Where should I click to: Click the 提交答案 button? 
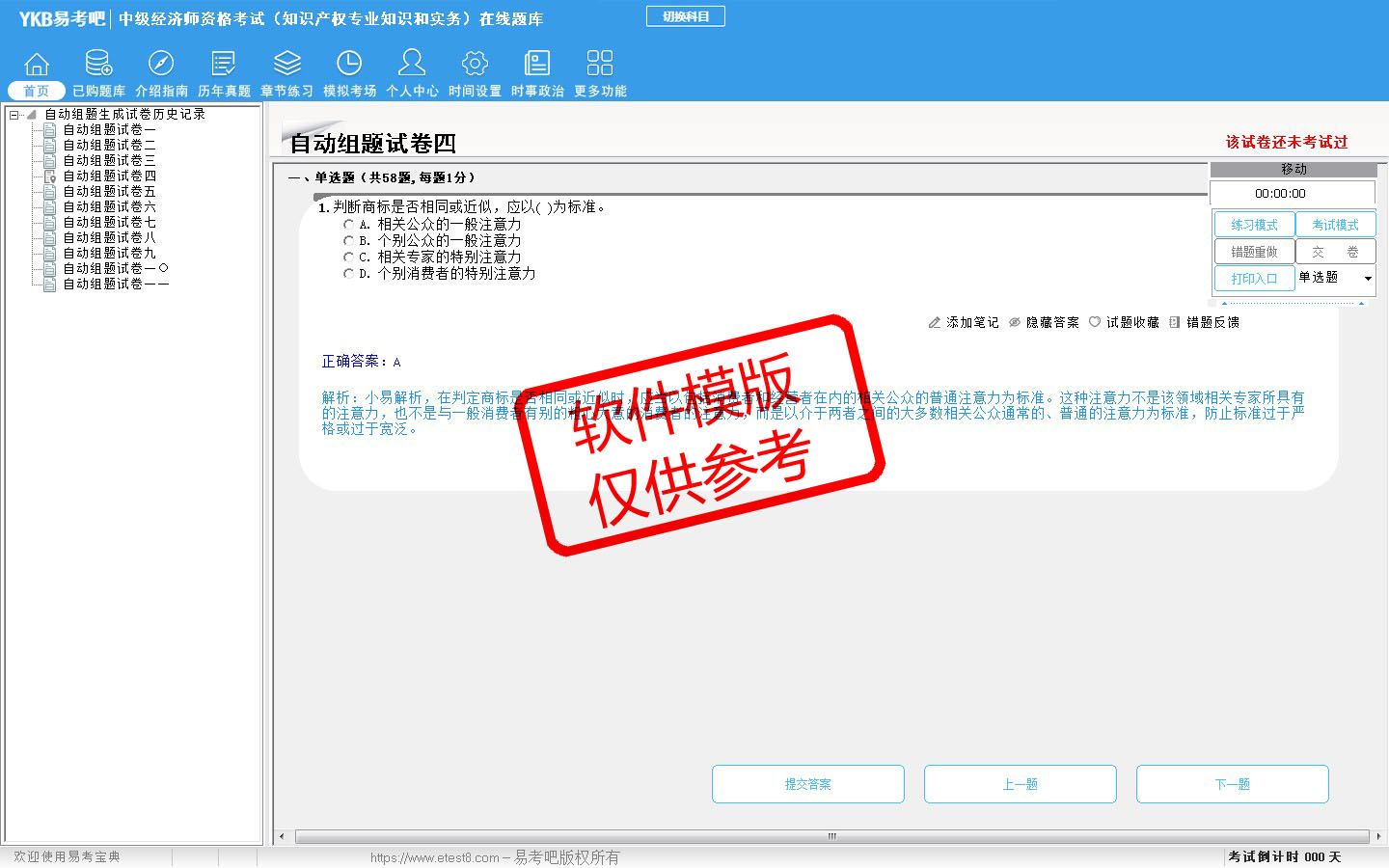(x=807, y=784)
